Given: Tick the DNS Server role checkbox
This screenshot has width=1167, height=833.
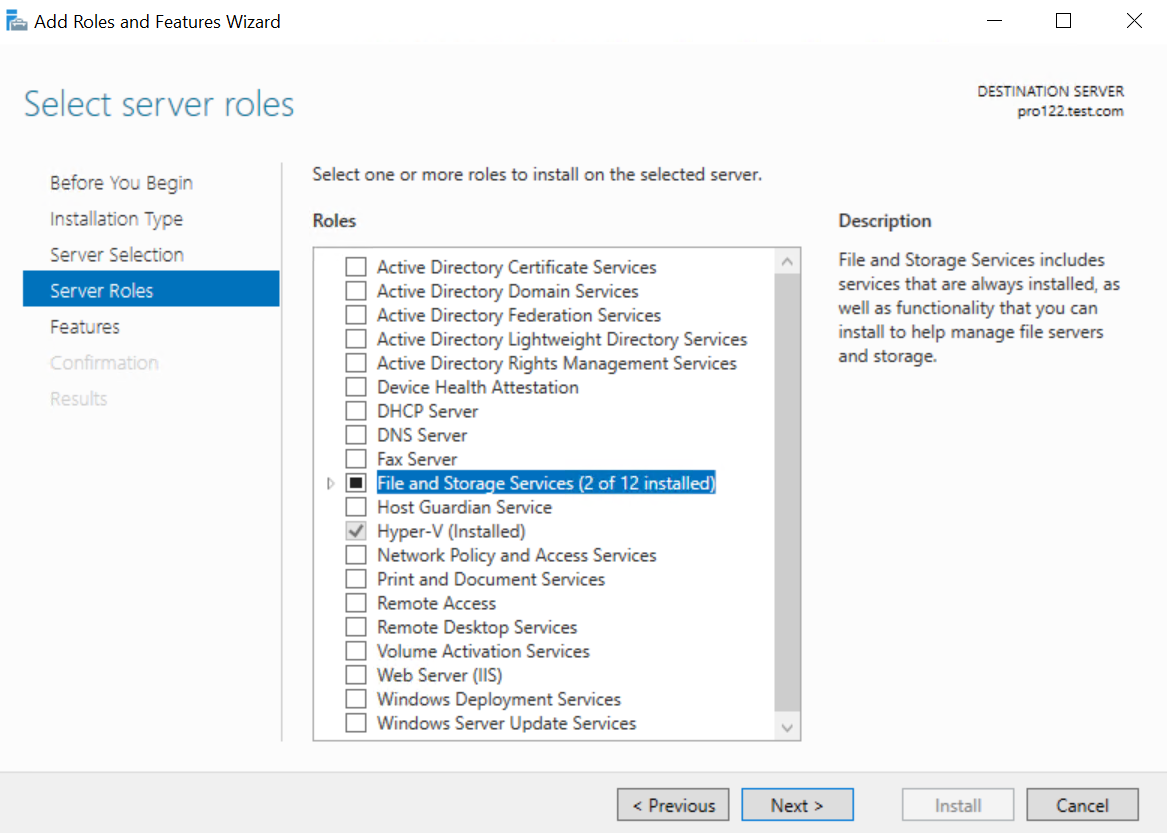Looking at the screenshot, I should [x=356, y=435].
